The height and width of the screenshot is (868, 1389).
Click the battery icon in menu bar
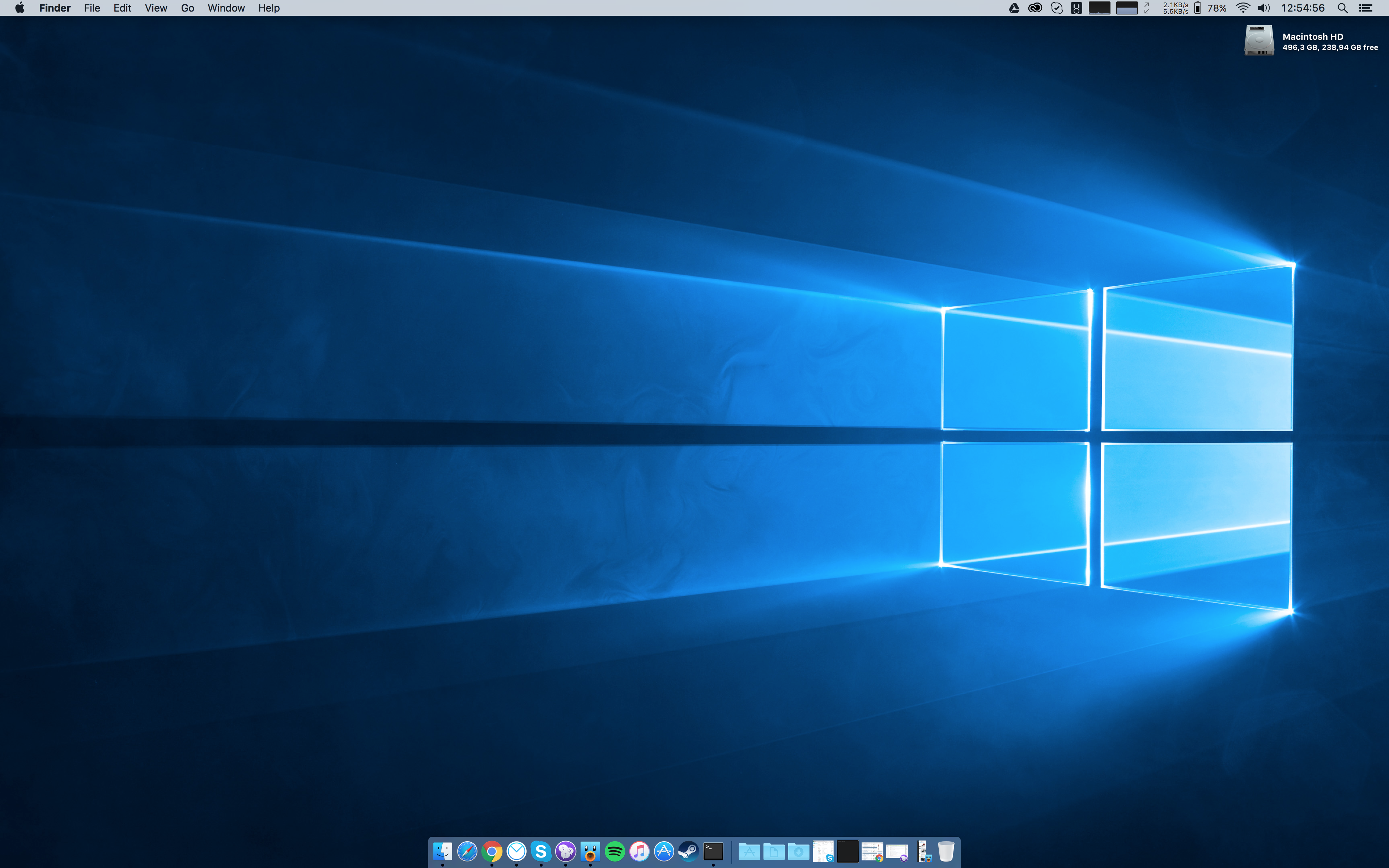1198,8
